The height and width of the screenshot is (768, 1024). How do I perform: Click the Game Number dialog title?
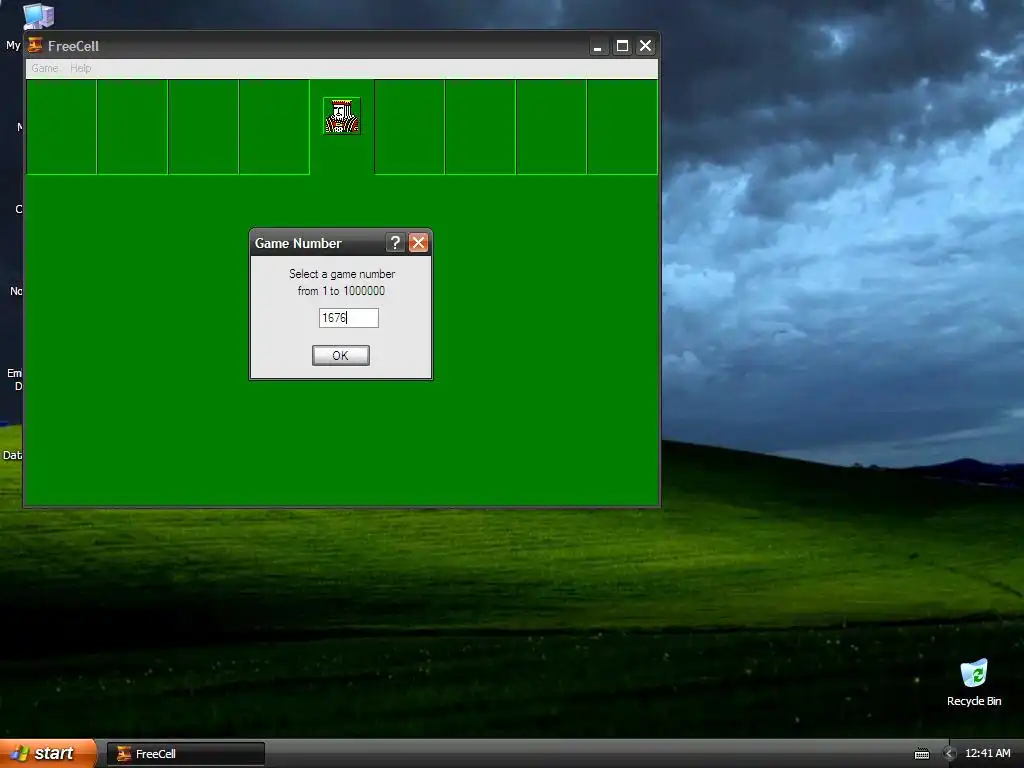tap(298, 243)
